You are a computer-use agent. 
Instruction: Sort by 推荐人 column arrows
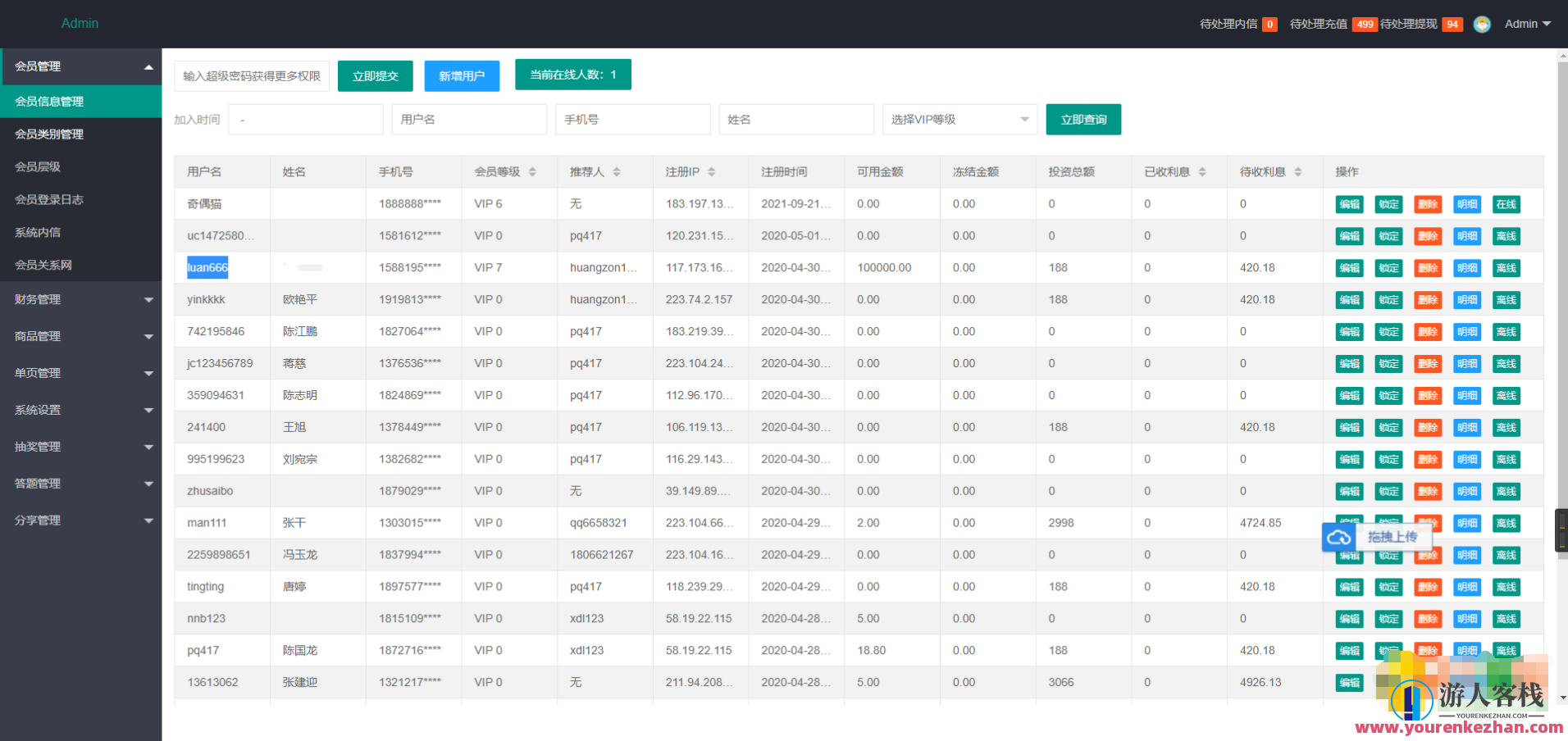point(617,172)
